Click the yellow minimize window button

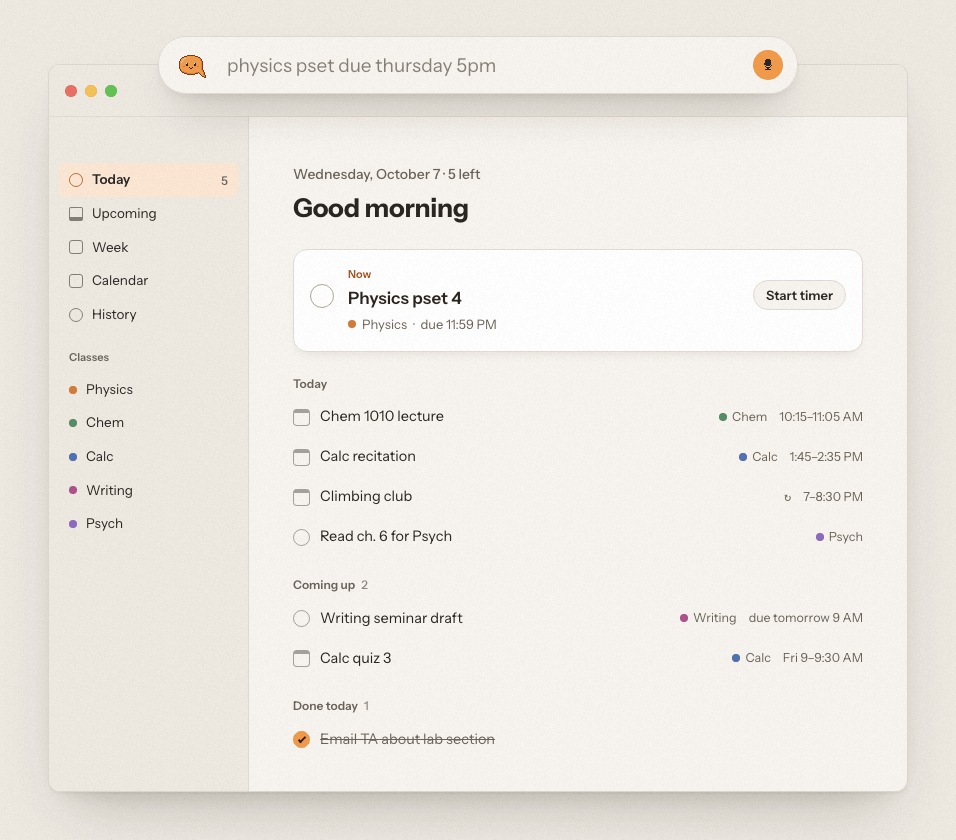coord(91,91)
